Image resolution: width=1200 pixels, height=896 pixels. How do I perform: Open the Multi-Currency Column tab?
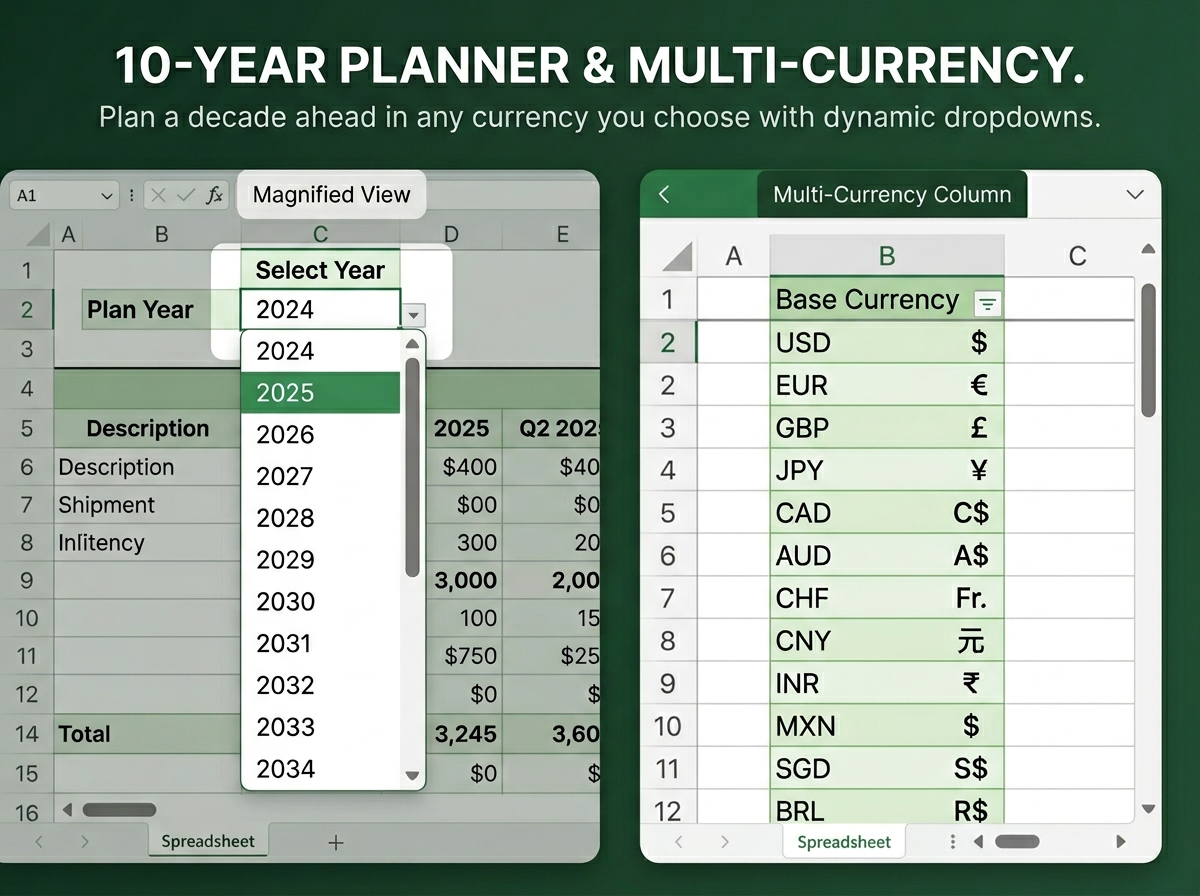point(892,195)
